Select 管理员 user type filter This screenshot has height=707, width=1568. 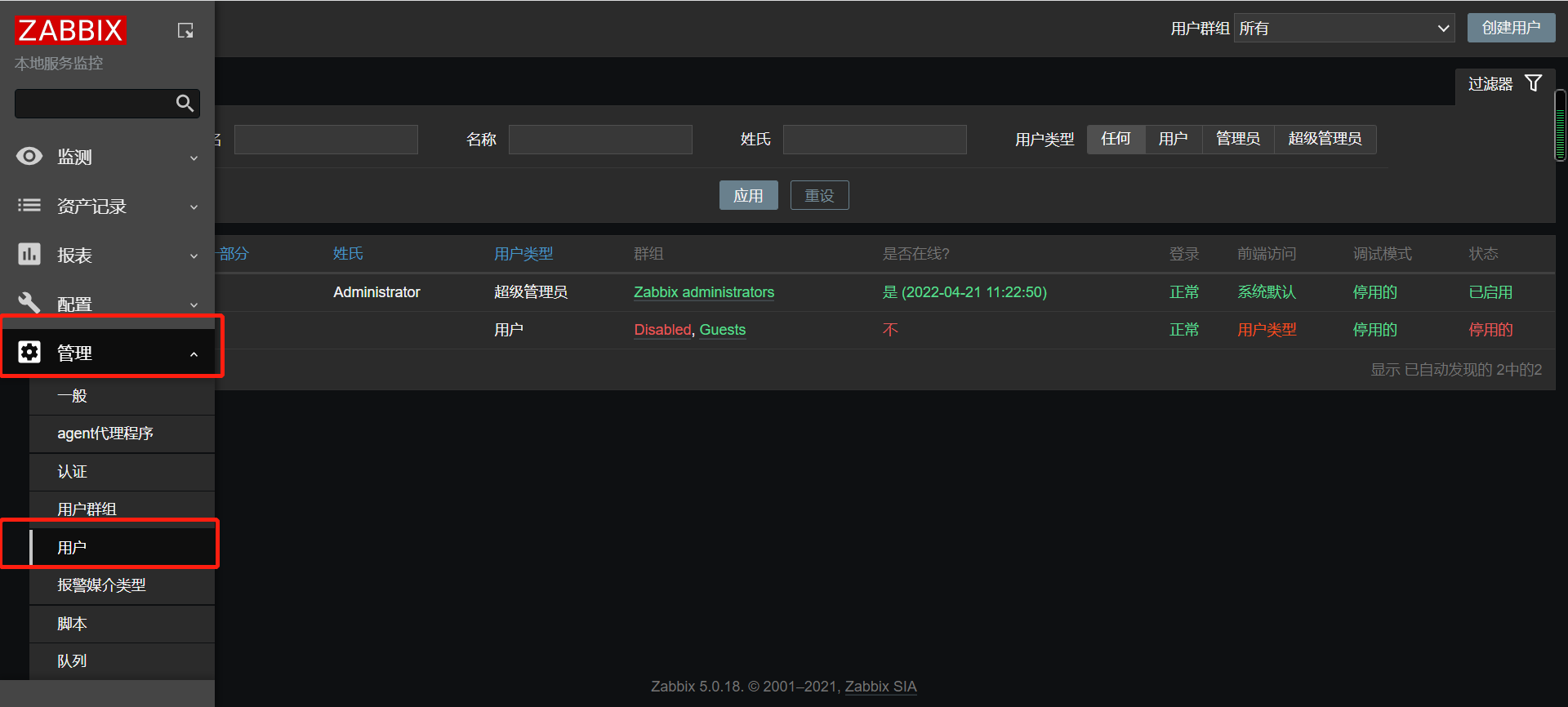[x=1238, y=139]
